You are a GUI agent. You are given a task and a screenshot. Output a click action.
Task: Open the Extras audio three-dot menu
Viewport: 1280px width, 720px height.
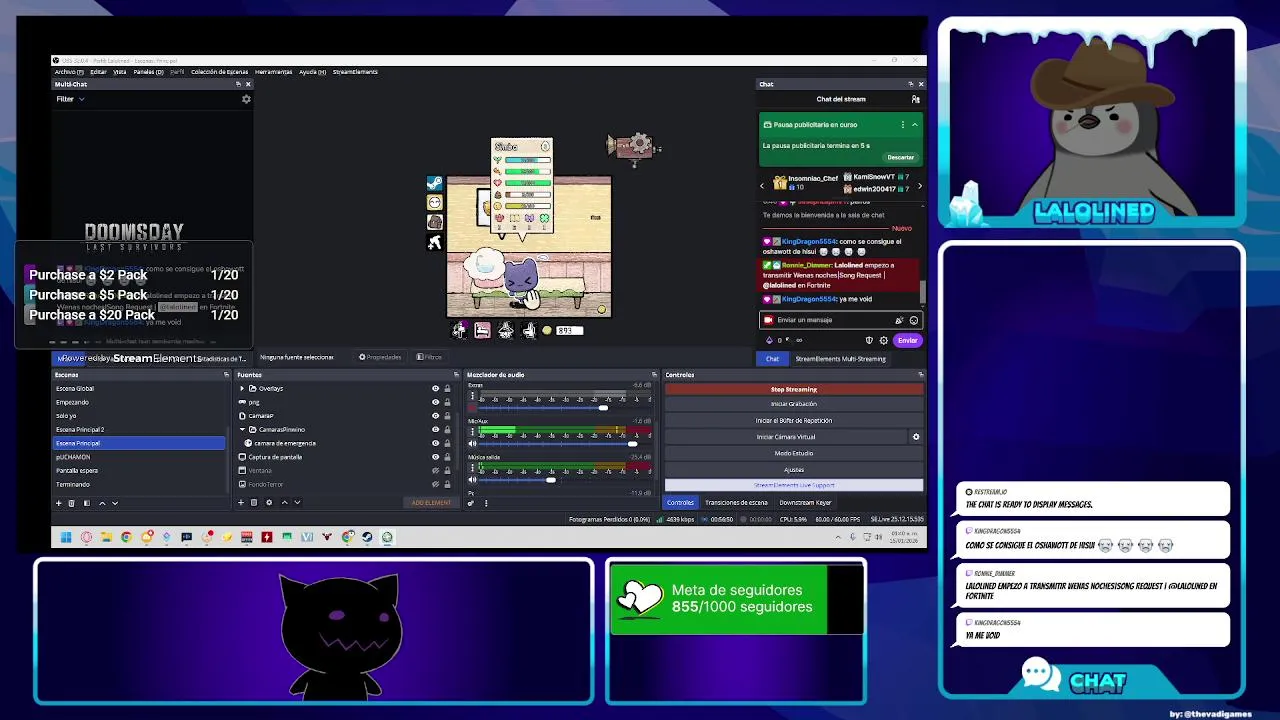click(472, 396)
